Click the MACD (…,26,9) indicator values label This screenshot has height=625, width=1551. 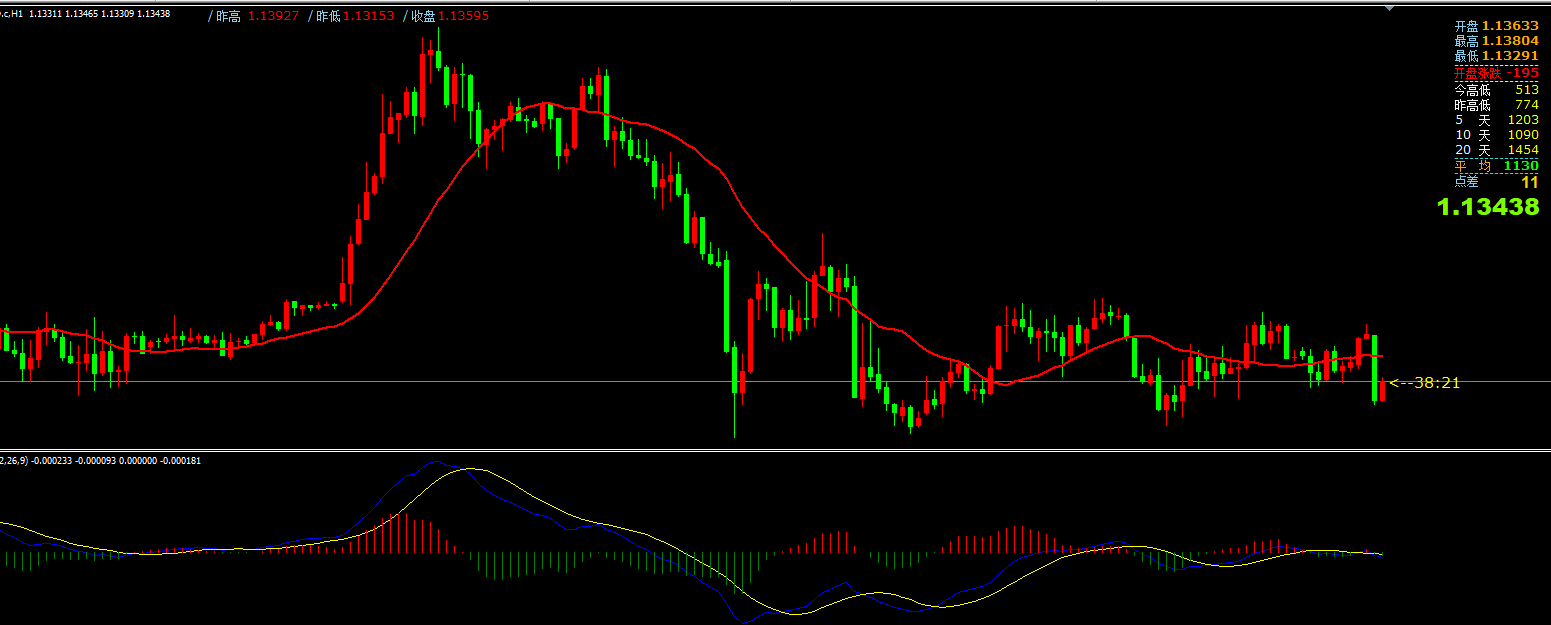tap(100, 460)
